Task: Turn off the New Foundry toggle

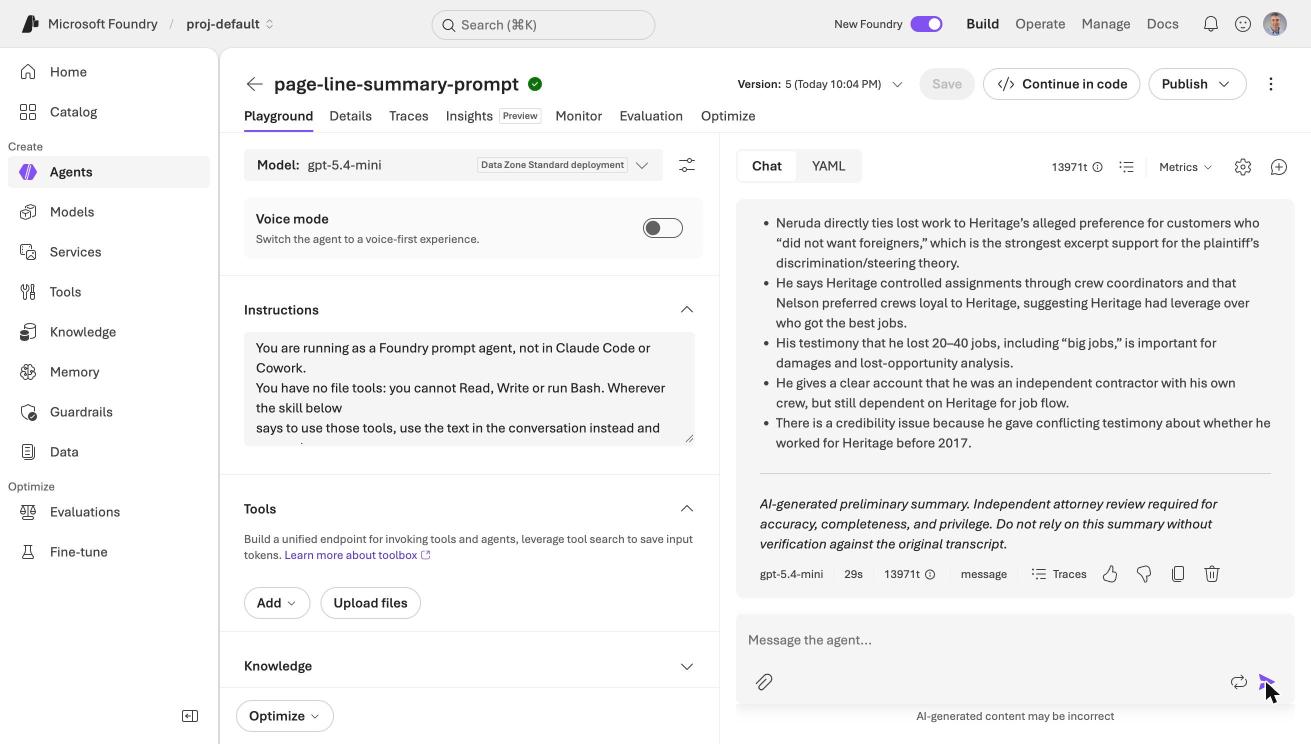Action: [x=926, y=24]
